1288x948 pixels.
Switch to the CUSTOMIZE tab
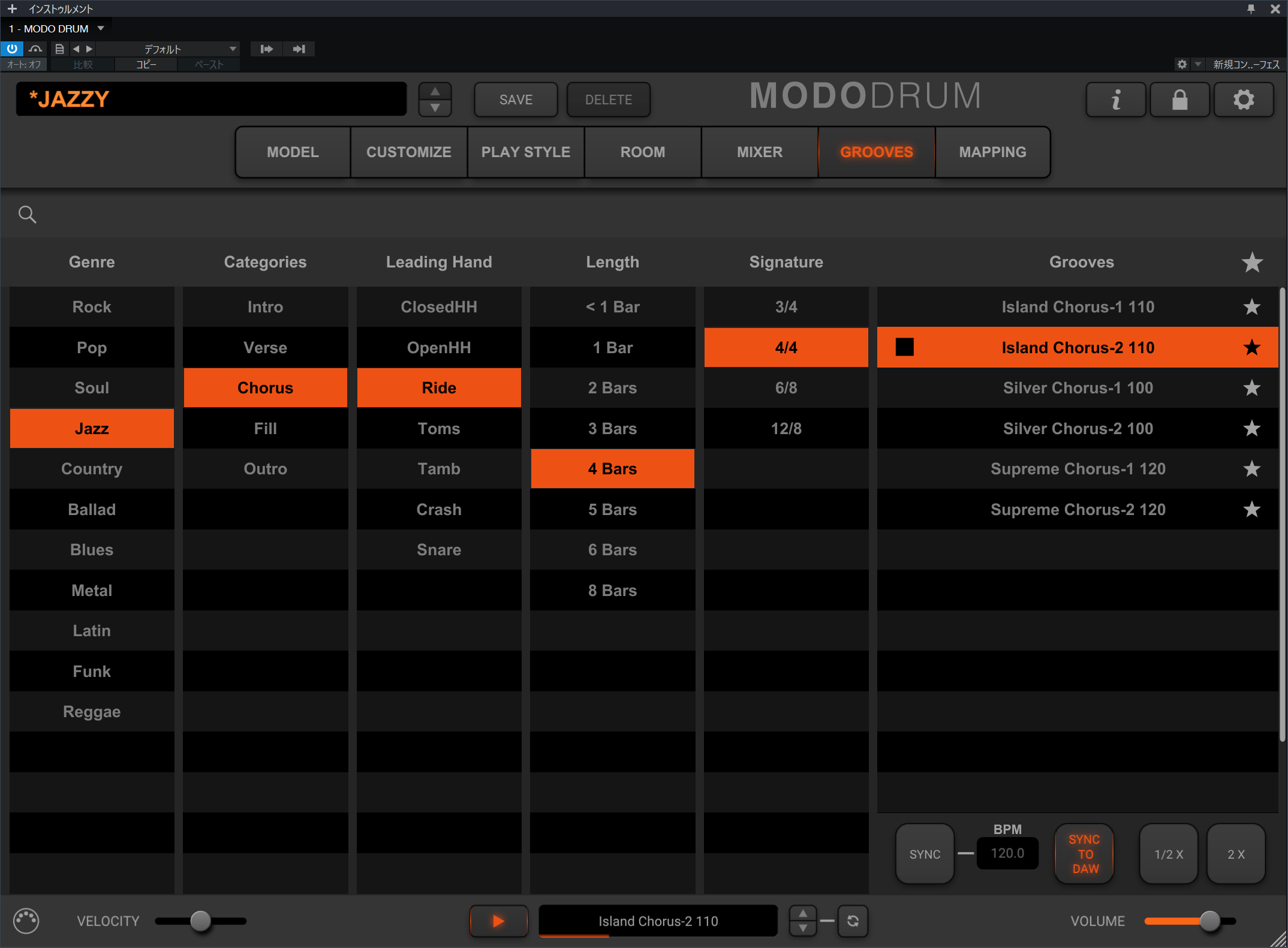click(x=409, y=152)
